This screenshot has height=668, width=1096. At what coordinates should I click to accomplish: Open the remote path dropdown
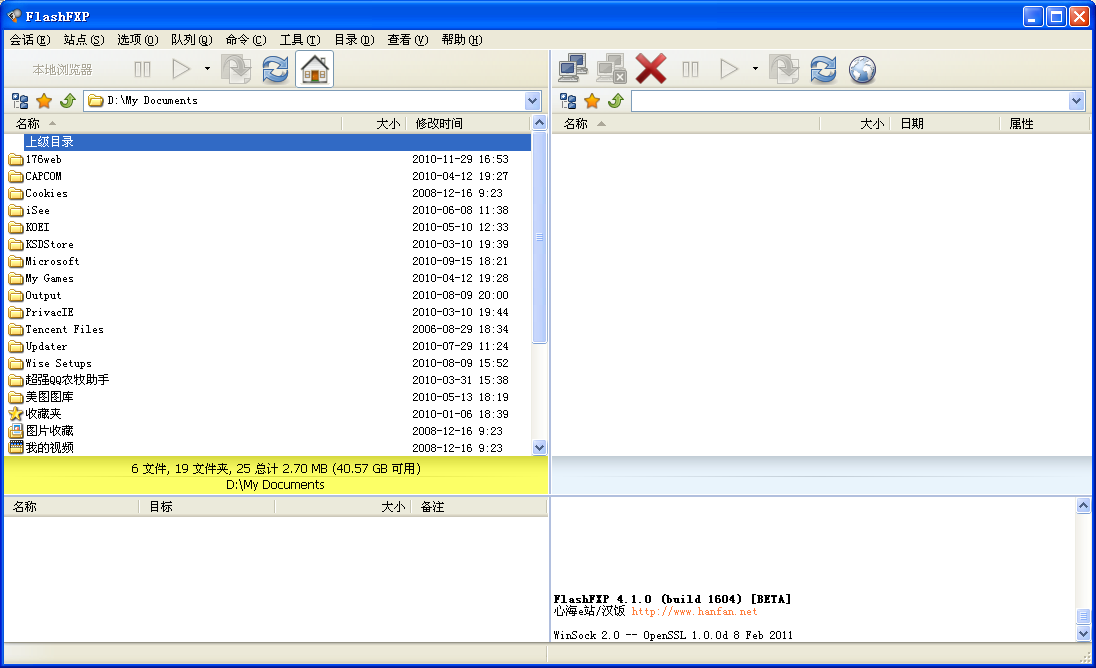click(1075, 100)
